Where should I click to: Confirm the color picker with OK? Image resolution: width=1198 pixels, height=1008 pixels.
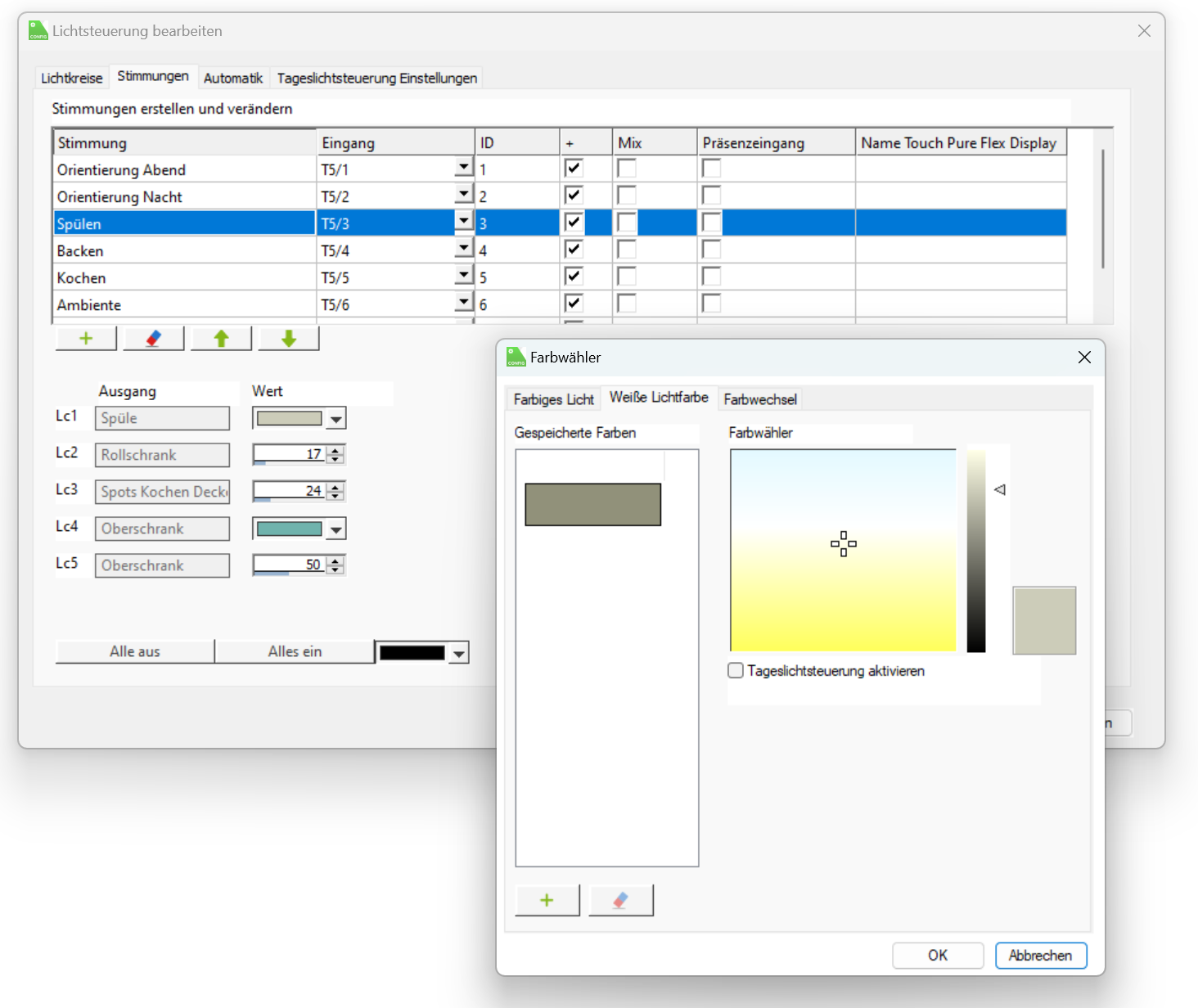(x=937, y=956)
